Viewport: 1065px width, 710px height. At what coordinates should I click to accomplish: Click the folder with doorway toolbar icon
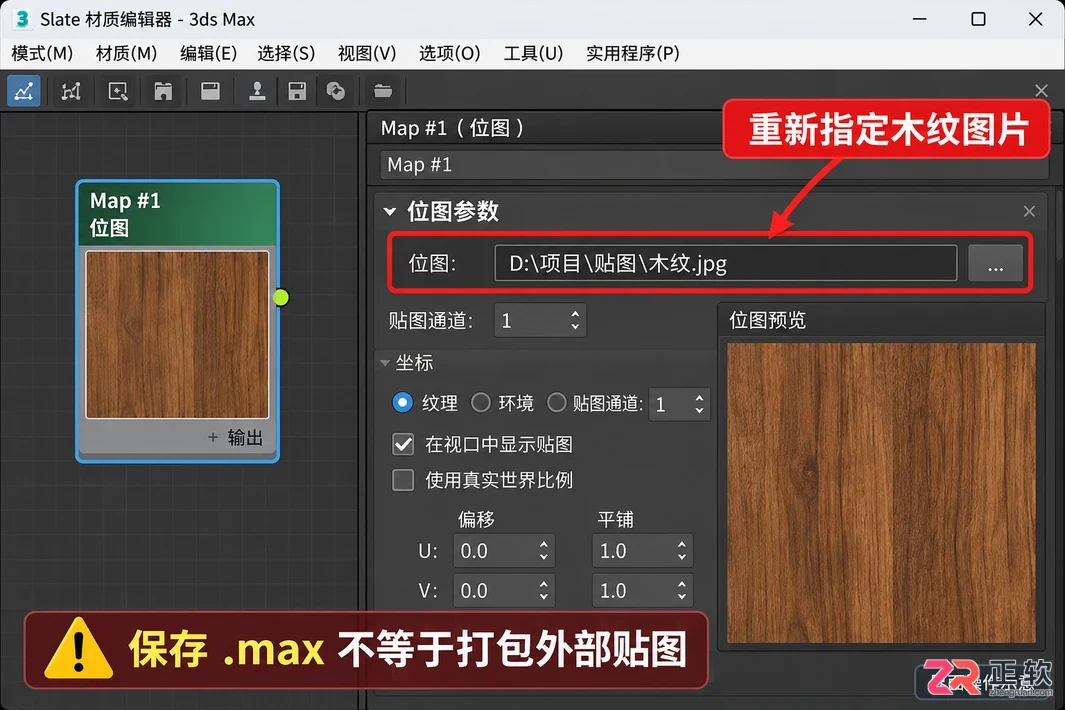[163, 91]
